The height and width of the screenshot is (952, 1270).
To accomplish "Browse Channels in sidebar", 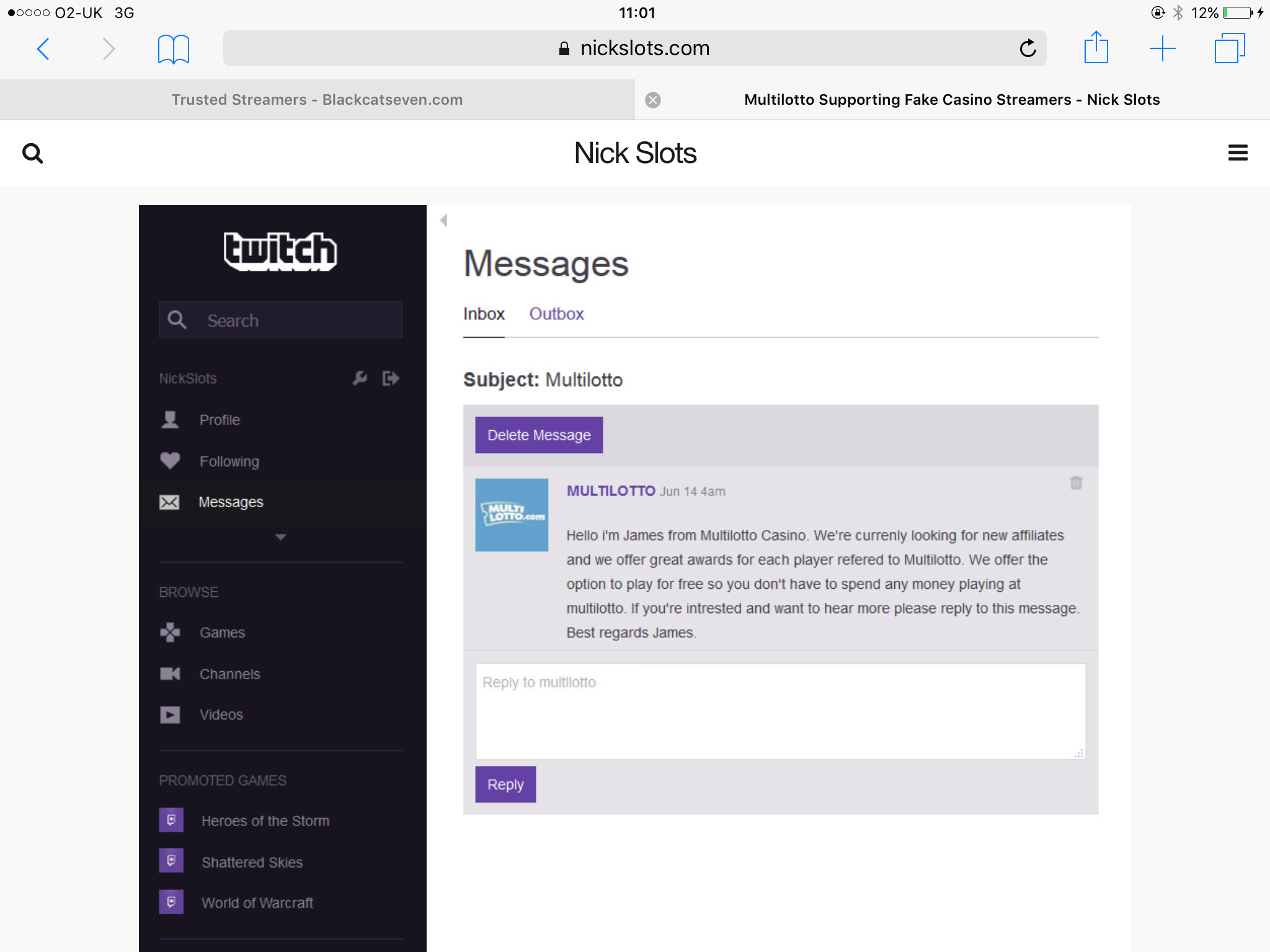I will coord(229,674).
